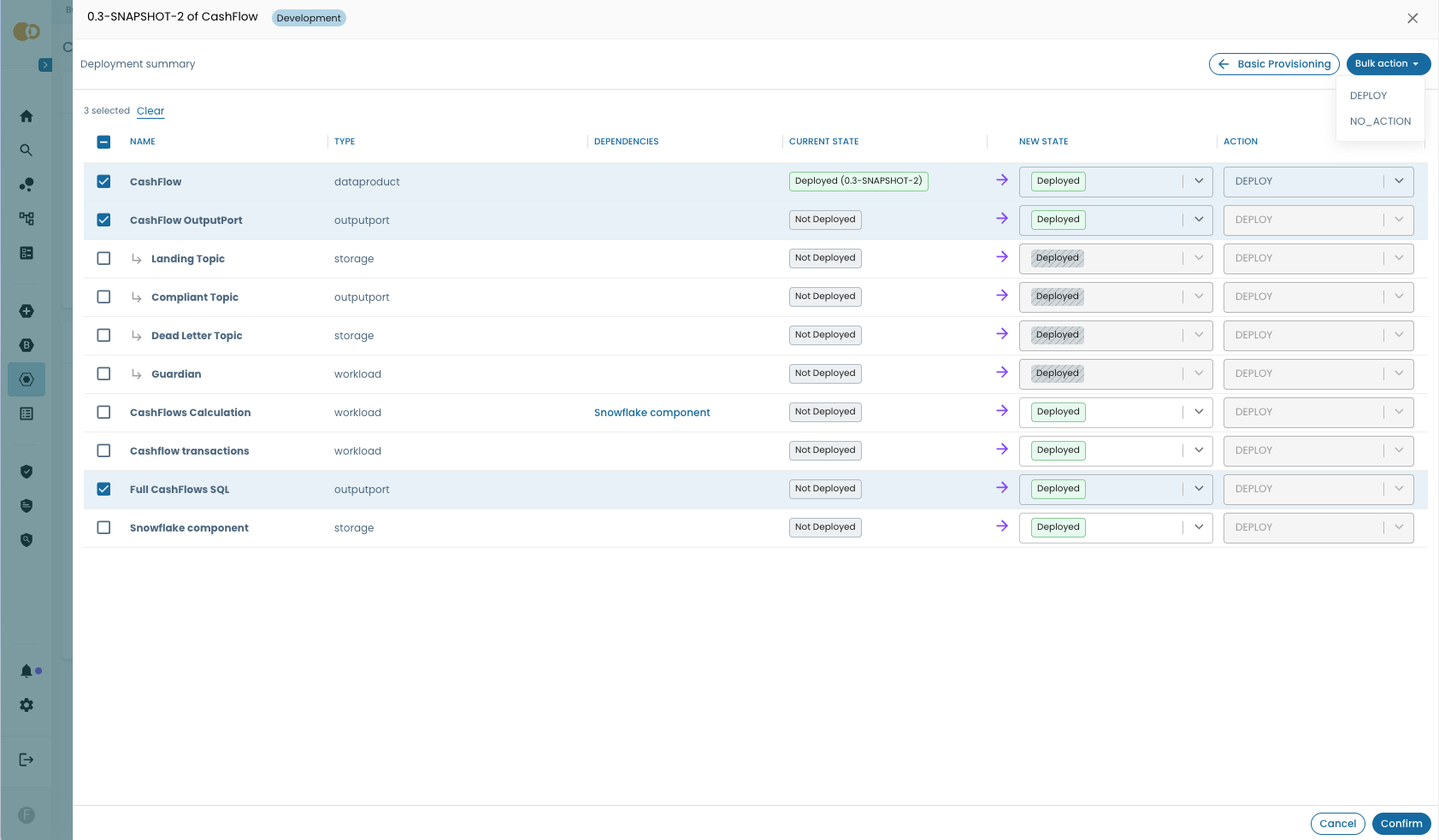Click the logout icon in sidebar

click(27, 760)
